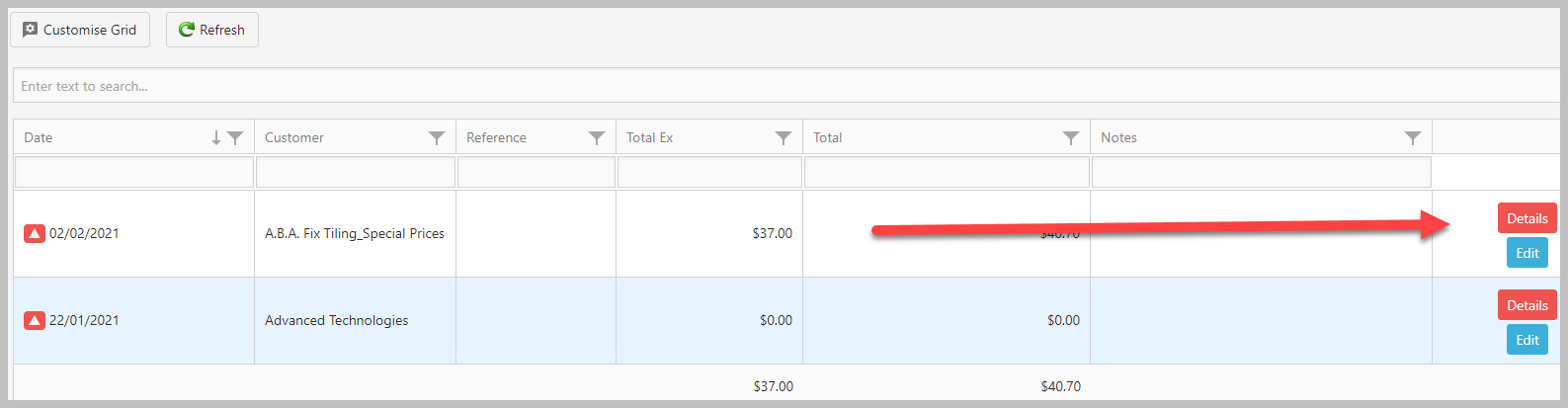The height and width of the screenshot is (408, 1568).
Task: Click the Refresh button
Action: click(212, 30)
